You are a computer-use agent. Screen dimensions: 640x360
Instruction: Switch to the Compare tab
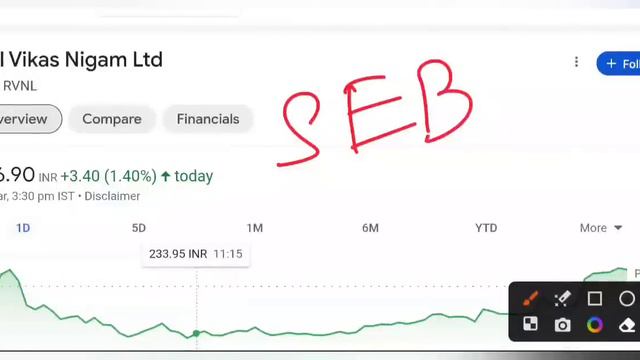pos(112,119)
